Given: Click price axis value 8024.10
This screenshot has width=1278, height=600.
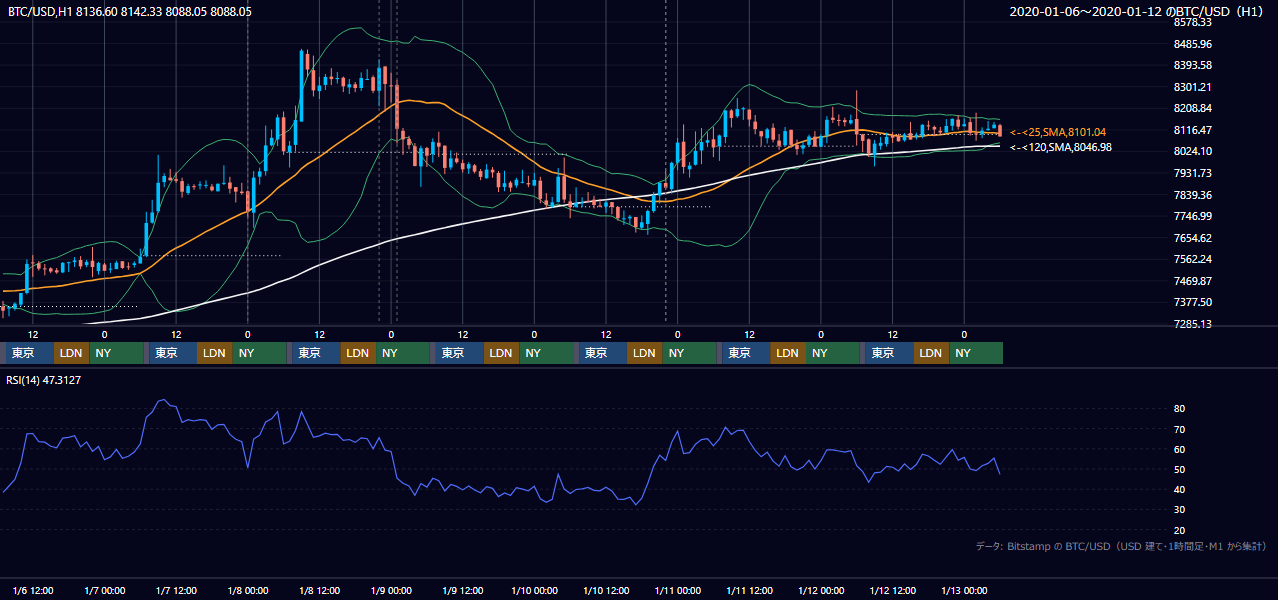Looking at the screenshot, I should click(x=1192, y=151).
